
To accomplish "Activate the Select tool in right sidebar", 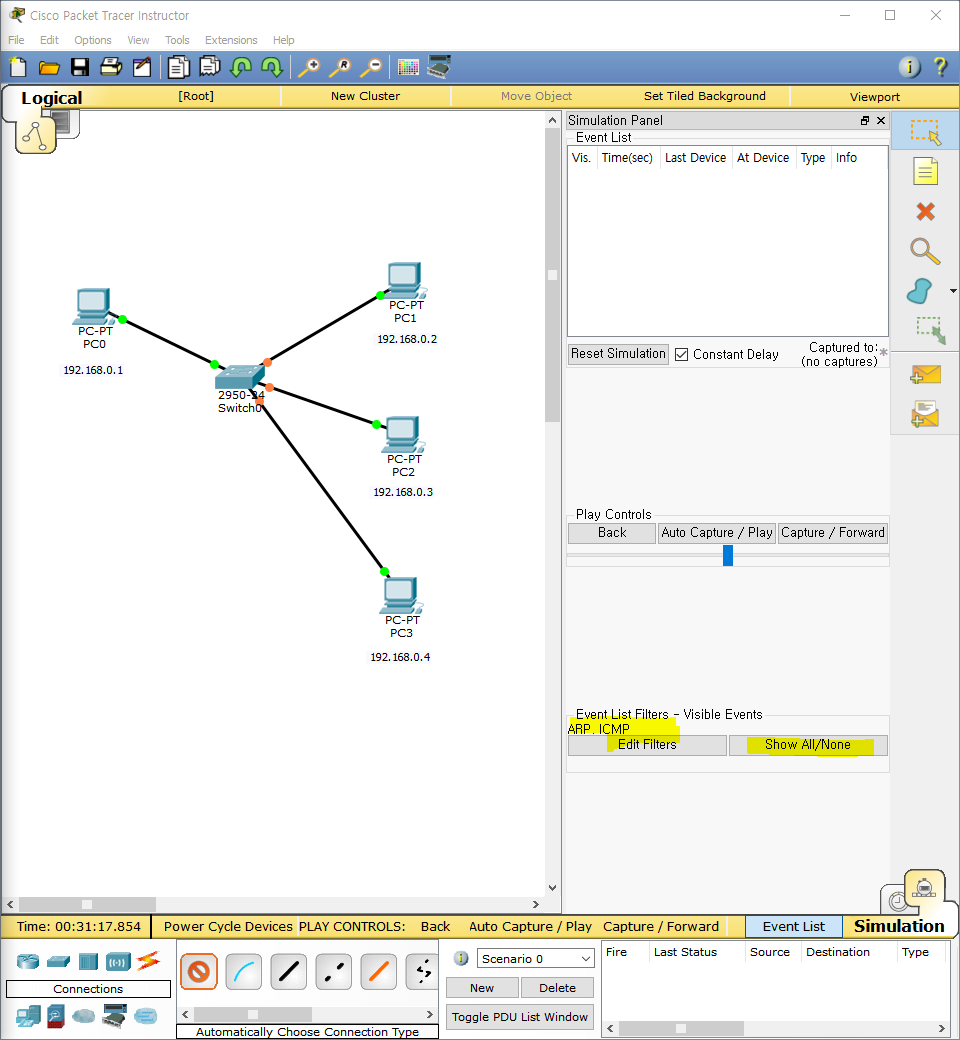I will (925, 131).
